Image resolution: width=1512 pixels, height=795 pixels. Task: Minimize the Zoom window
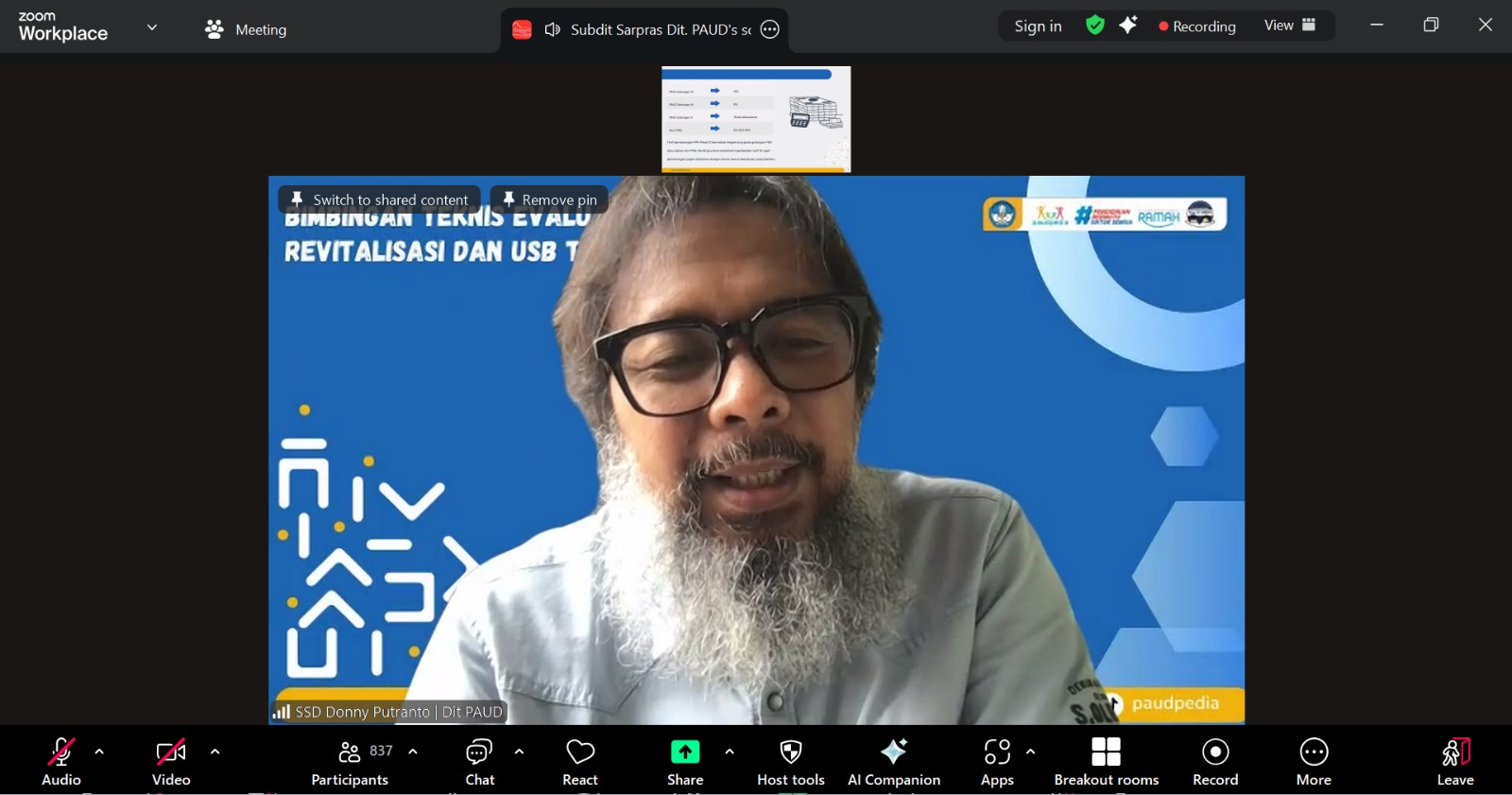[1377, 26]
